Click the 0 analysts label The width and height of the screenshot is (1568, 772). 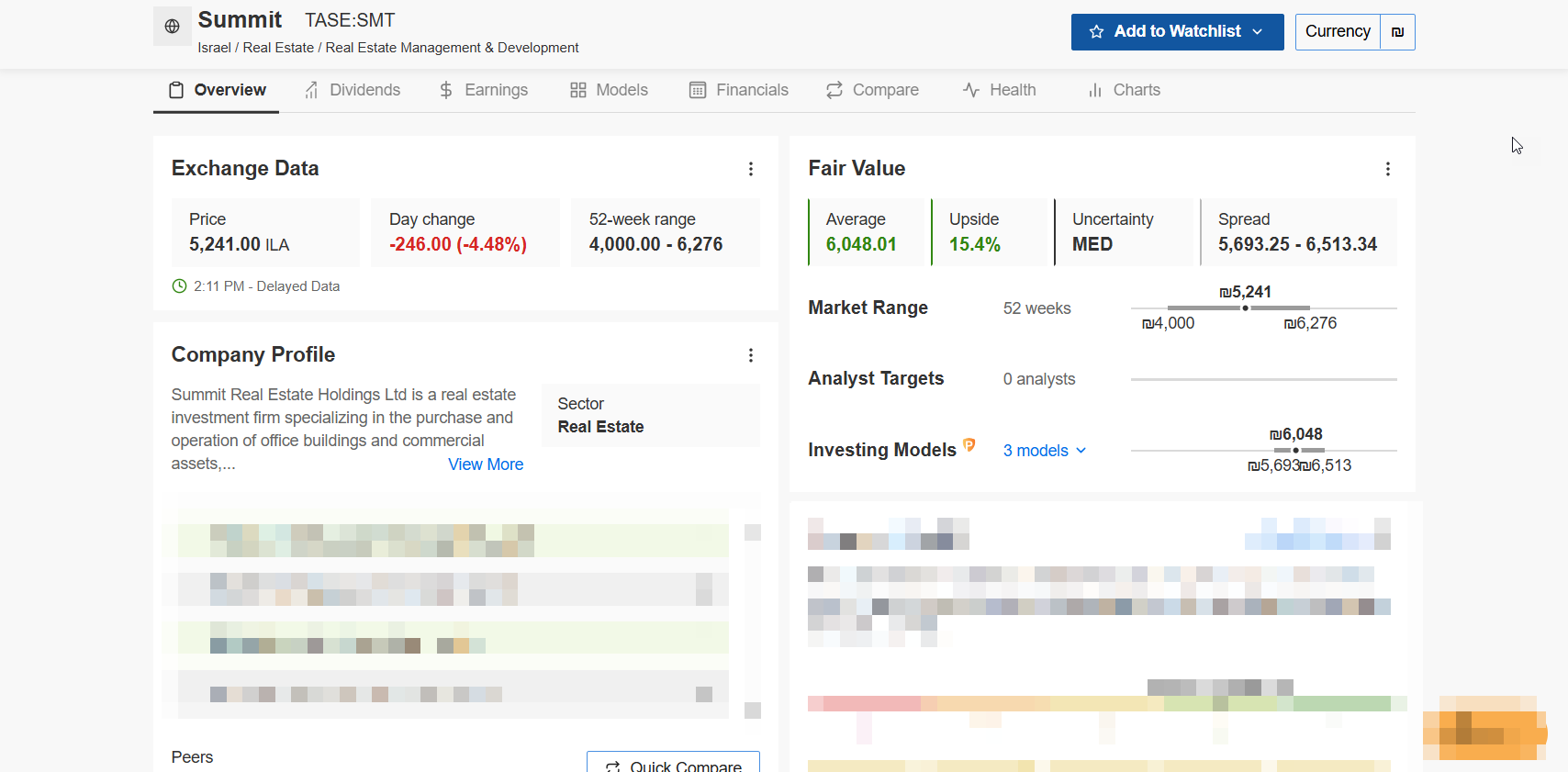pyautogui.click(x=1039, y=379)
